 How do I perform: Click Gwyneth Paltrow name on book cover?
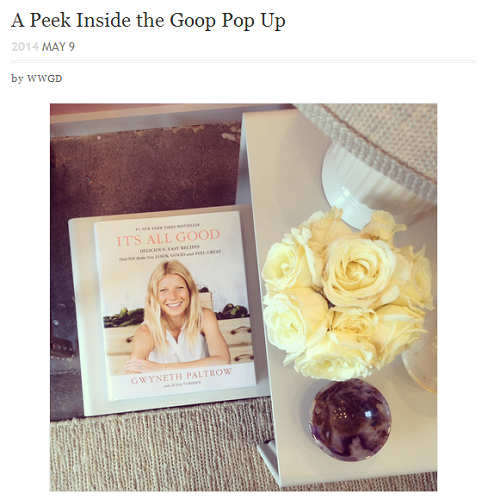coord(181,376)
